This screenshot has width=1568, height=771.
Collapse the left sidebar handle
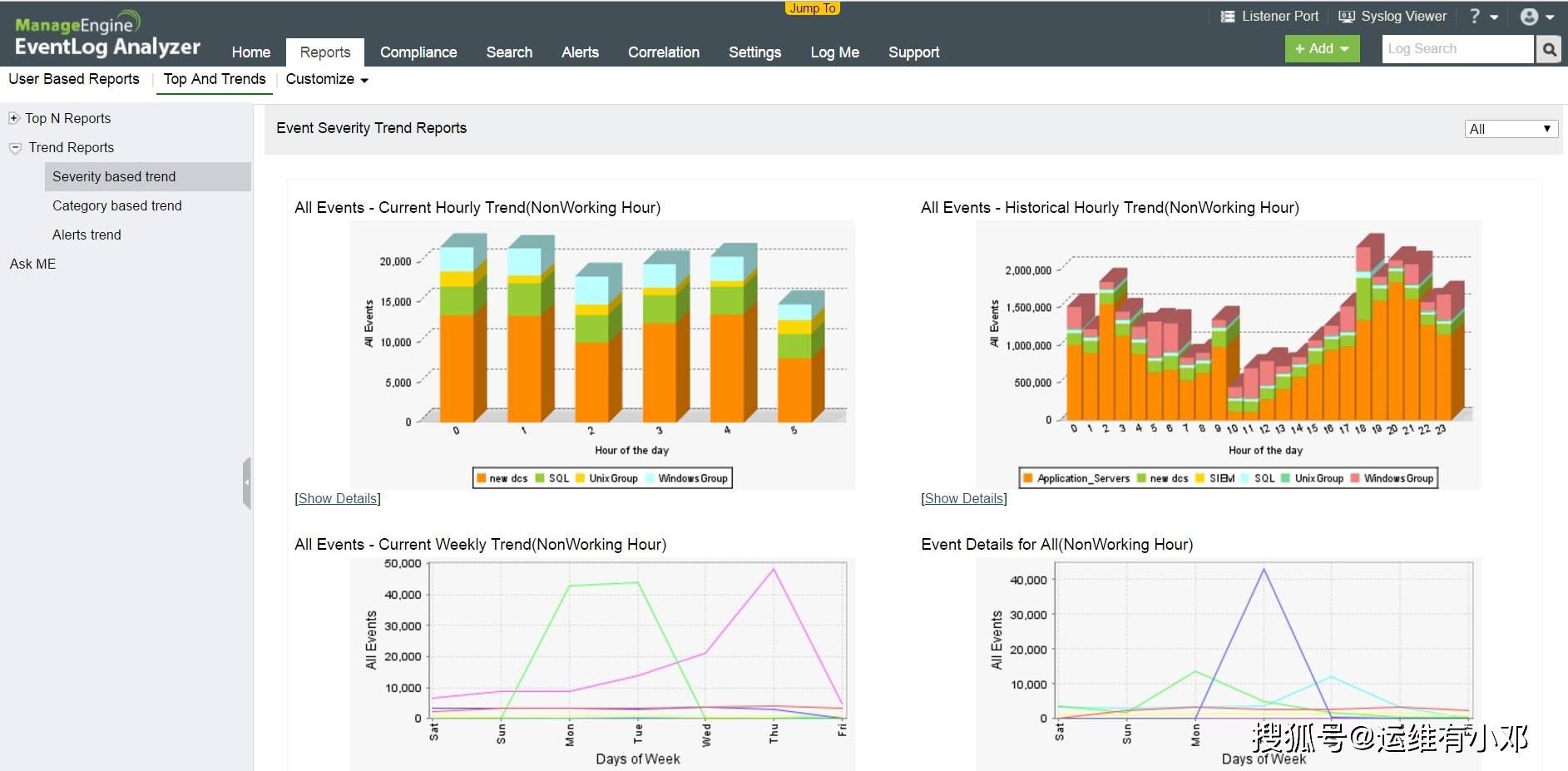[x=247, y=482]
